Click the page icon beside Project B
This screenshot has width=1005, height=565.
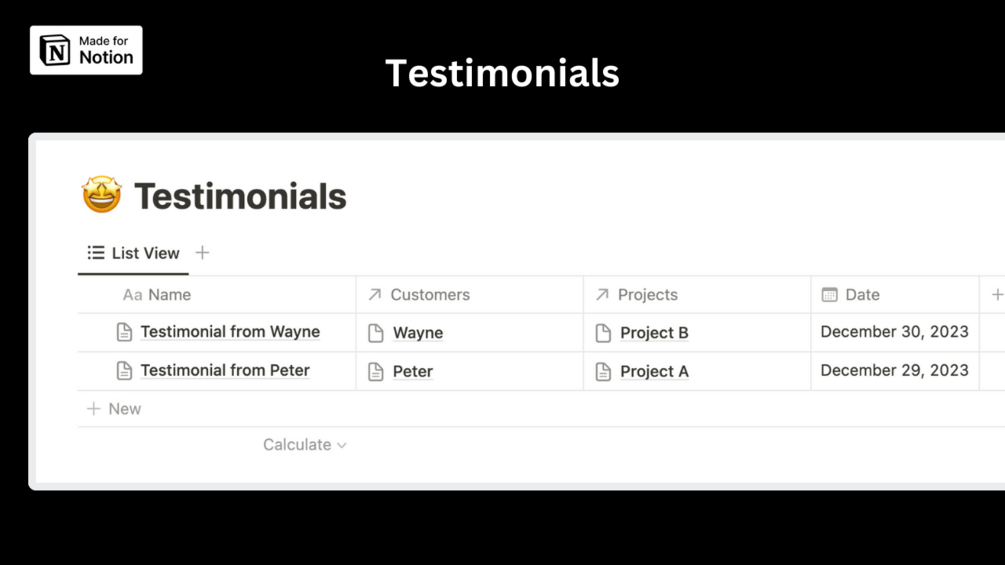(603, 333)
